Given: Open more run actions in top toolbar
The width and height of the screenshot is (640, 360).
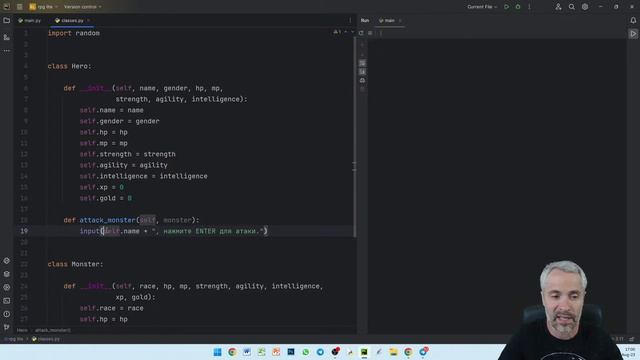Looking at the screenshot, I should pos(529,7).
